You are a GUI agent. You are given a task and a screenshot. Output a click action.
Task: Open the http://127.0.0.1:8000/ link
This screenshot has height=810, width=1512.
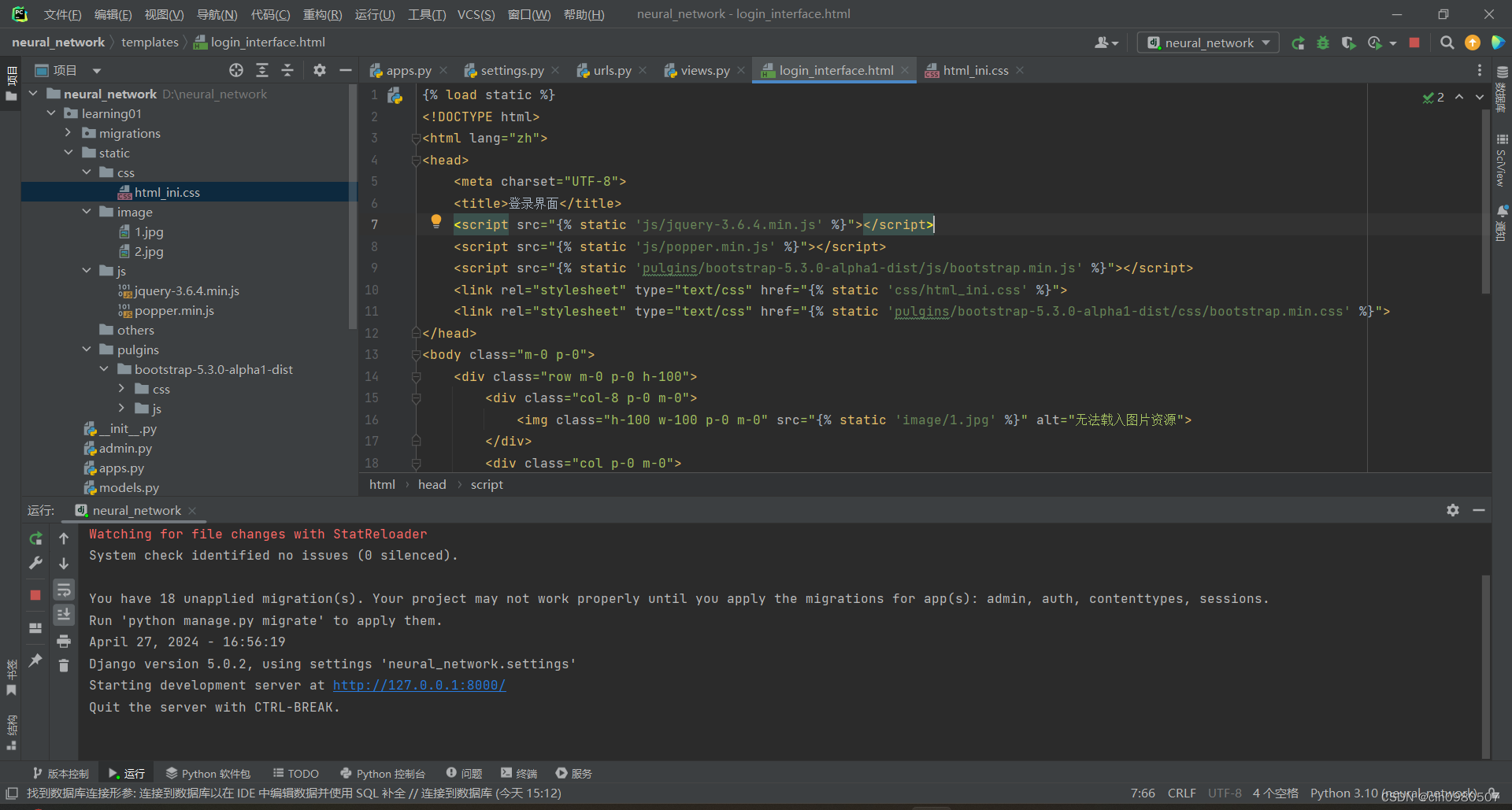click(x=419, y=686)
